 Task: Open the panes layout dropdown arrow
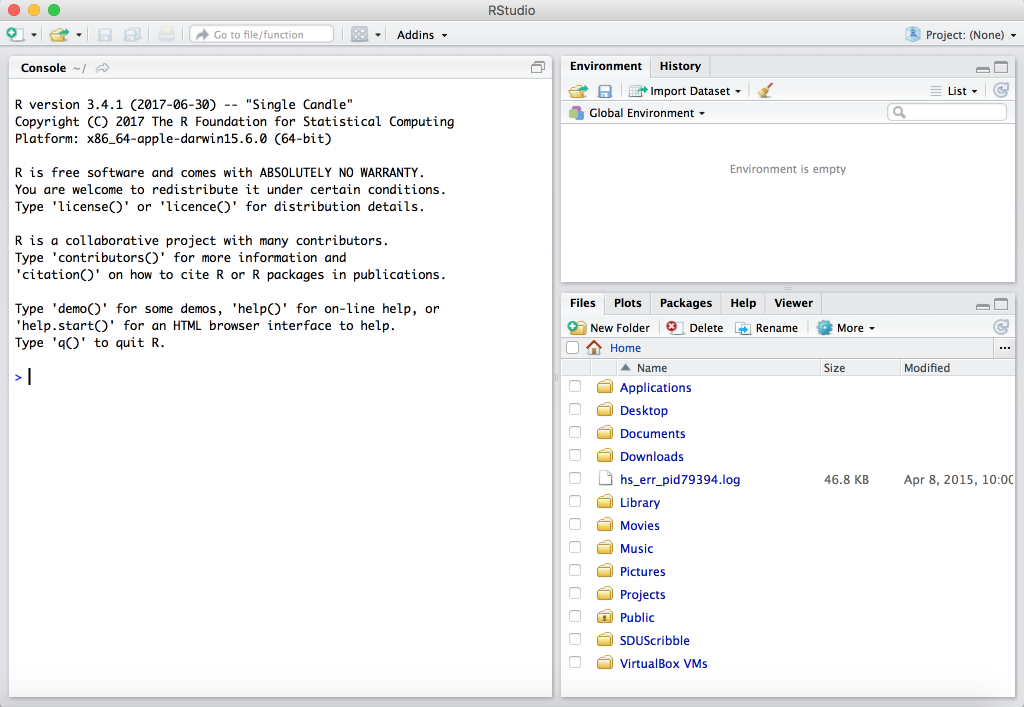coord(377,35)
